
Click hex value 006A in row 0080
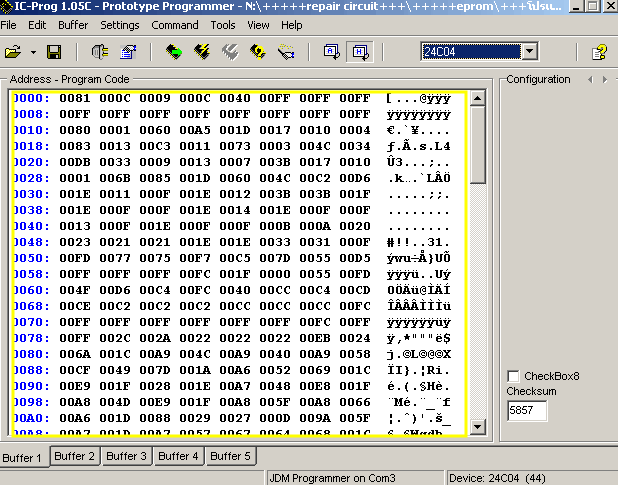click(x=75, y=354)
